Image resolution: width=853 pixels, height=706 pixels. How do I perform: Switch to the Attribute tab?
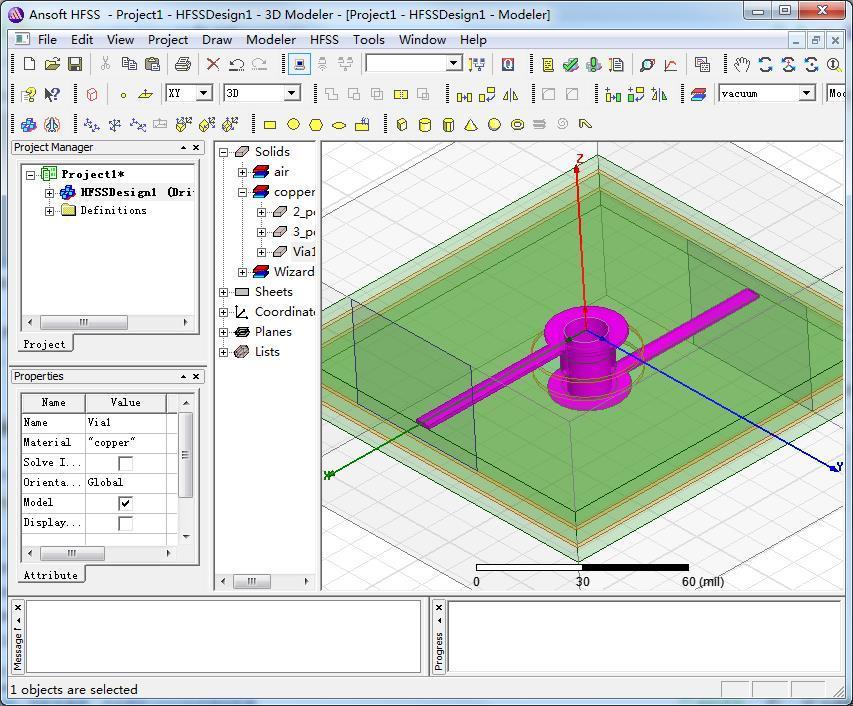tap(51, 575)
